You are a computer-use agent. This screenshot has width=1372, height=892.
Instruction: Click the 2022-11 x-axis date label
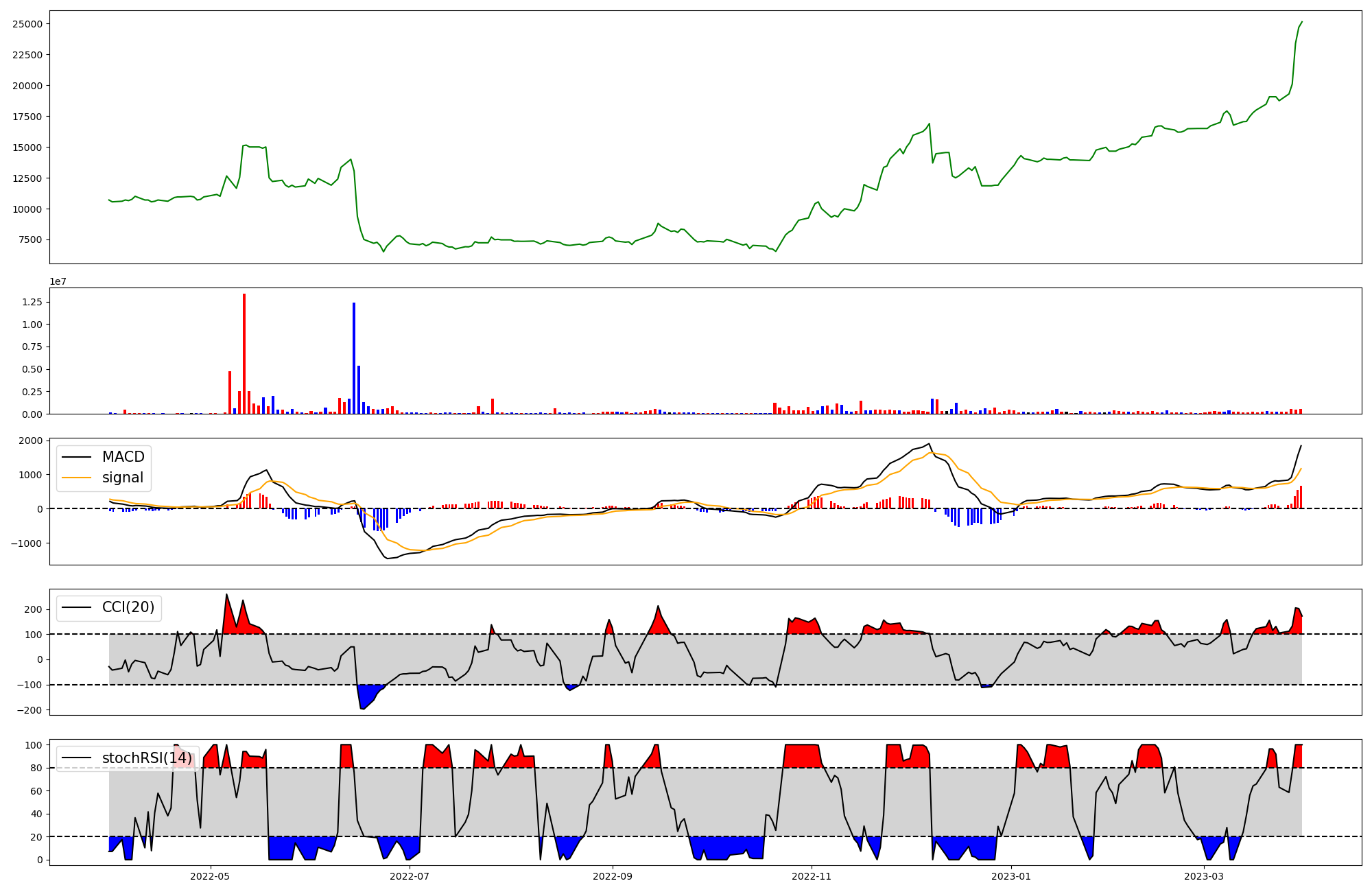[x=812, y=876]
